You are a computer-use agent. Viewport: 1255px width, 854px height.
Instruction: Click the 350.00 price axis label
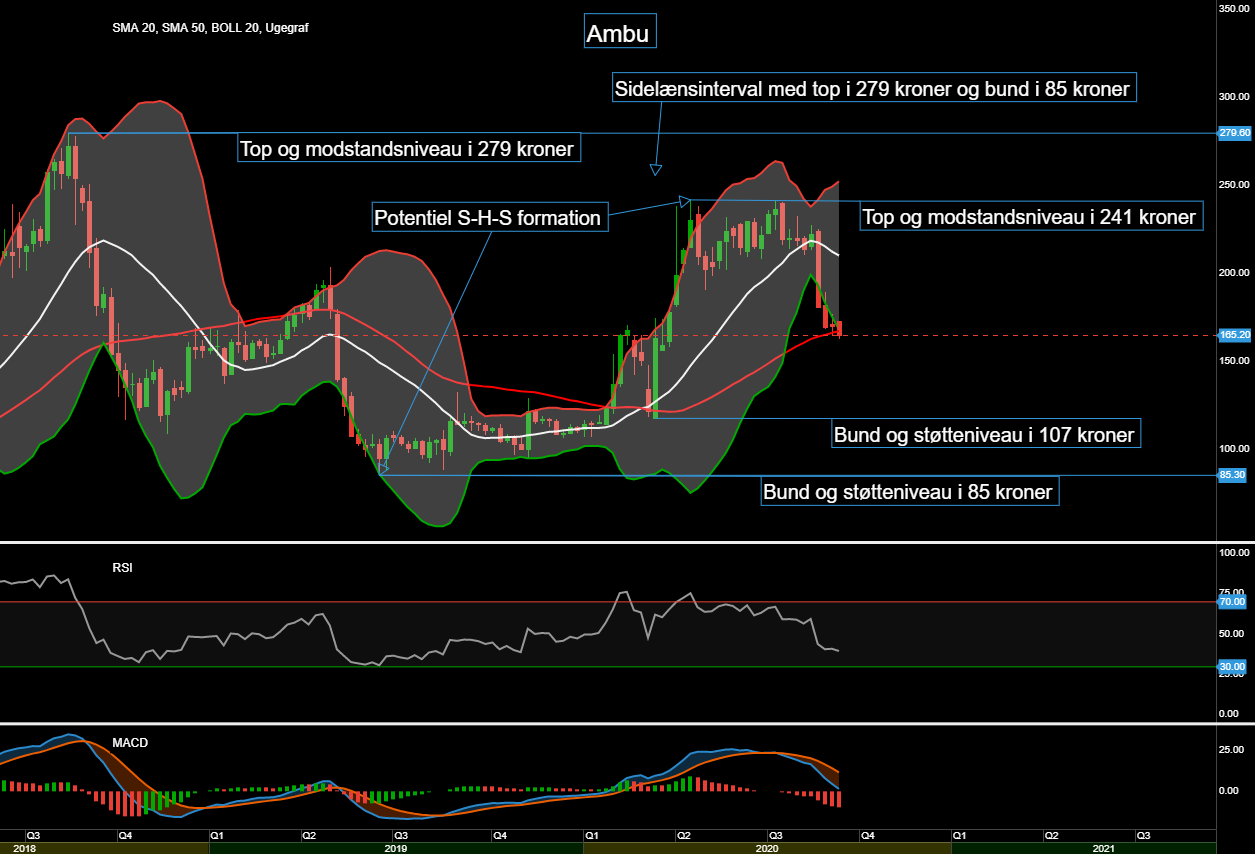click(x=1235, y=8)
